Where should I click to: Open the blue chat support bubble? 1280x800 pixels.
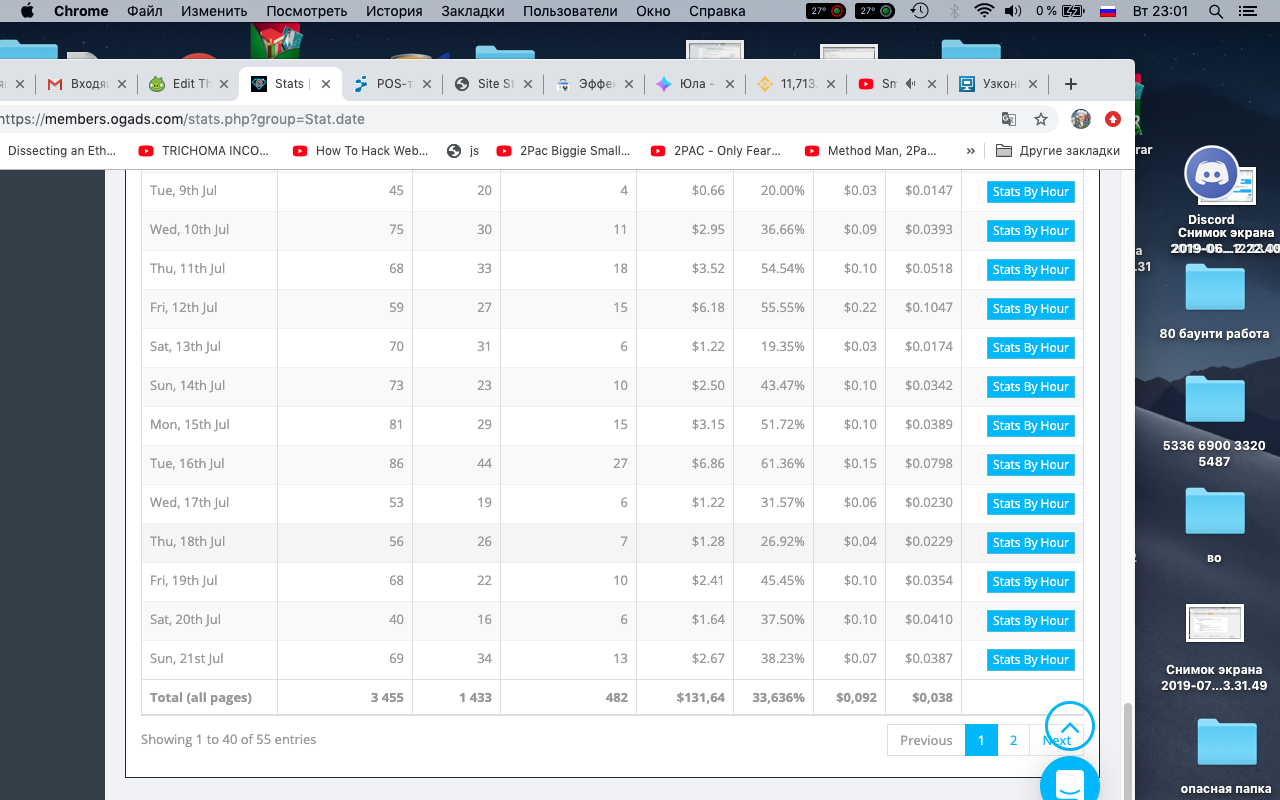[x=1070, y=780]
